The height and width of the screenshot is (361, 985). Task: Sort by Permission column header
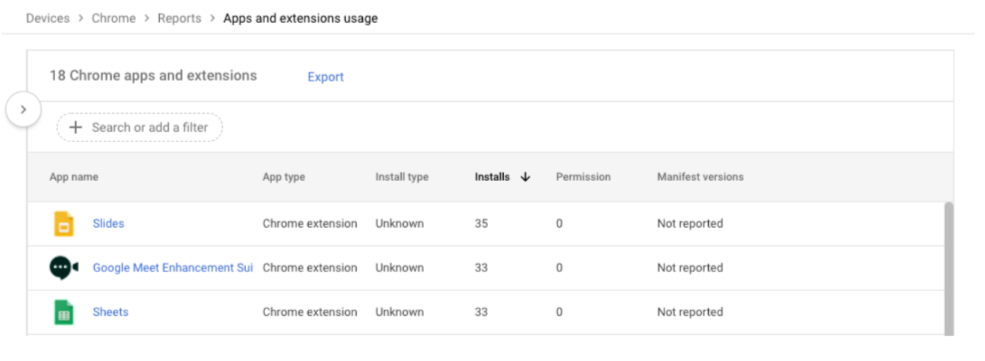tap(583, 177)
